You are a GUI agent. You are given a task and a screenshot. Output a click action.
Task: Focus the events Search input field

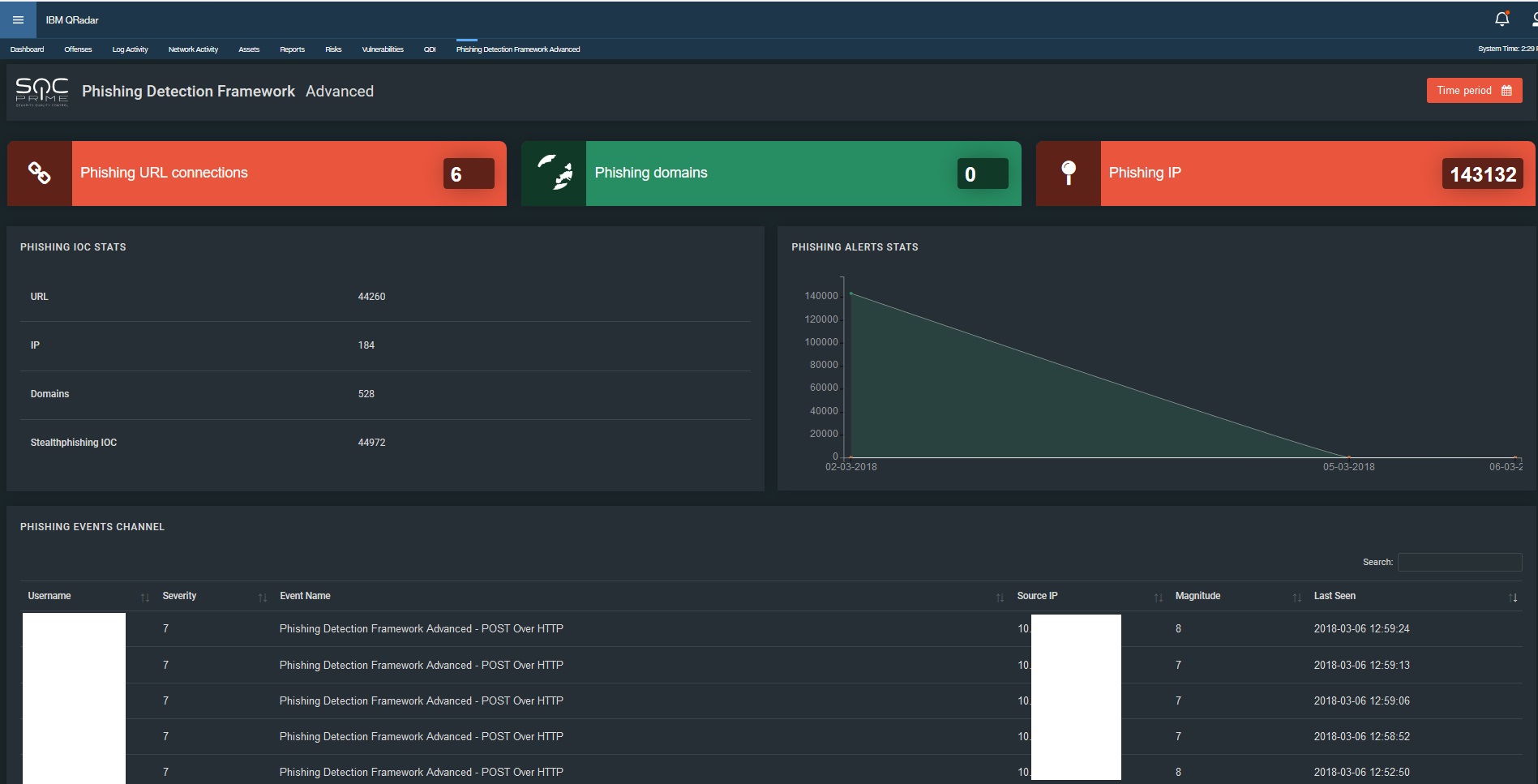1459,562
